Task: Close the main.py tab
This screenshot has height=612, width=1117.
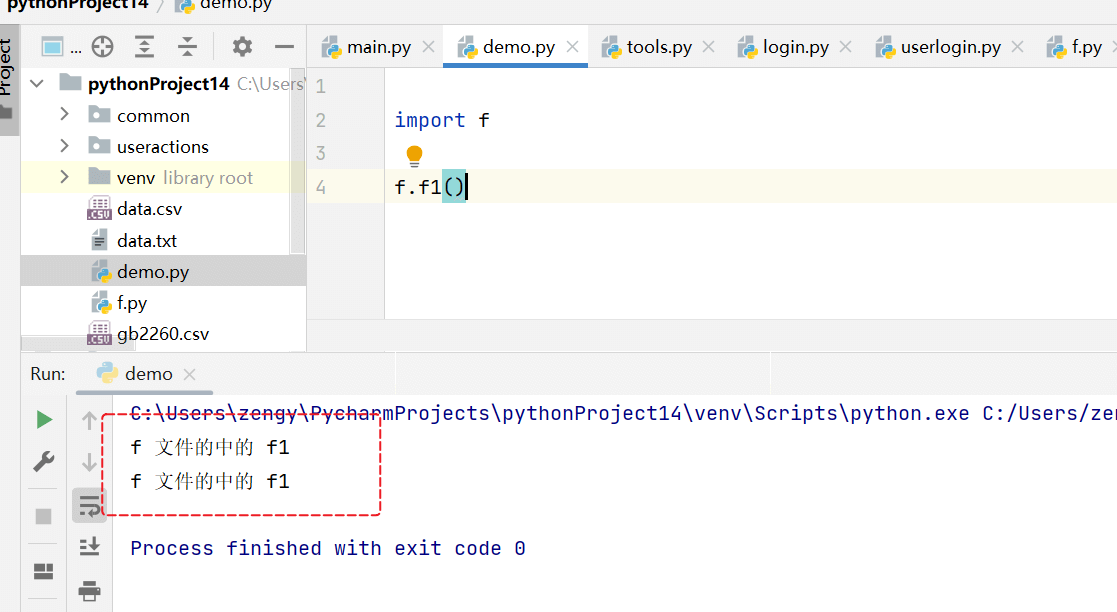Action: (x=428, y=47)
